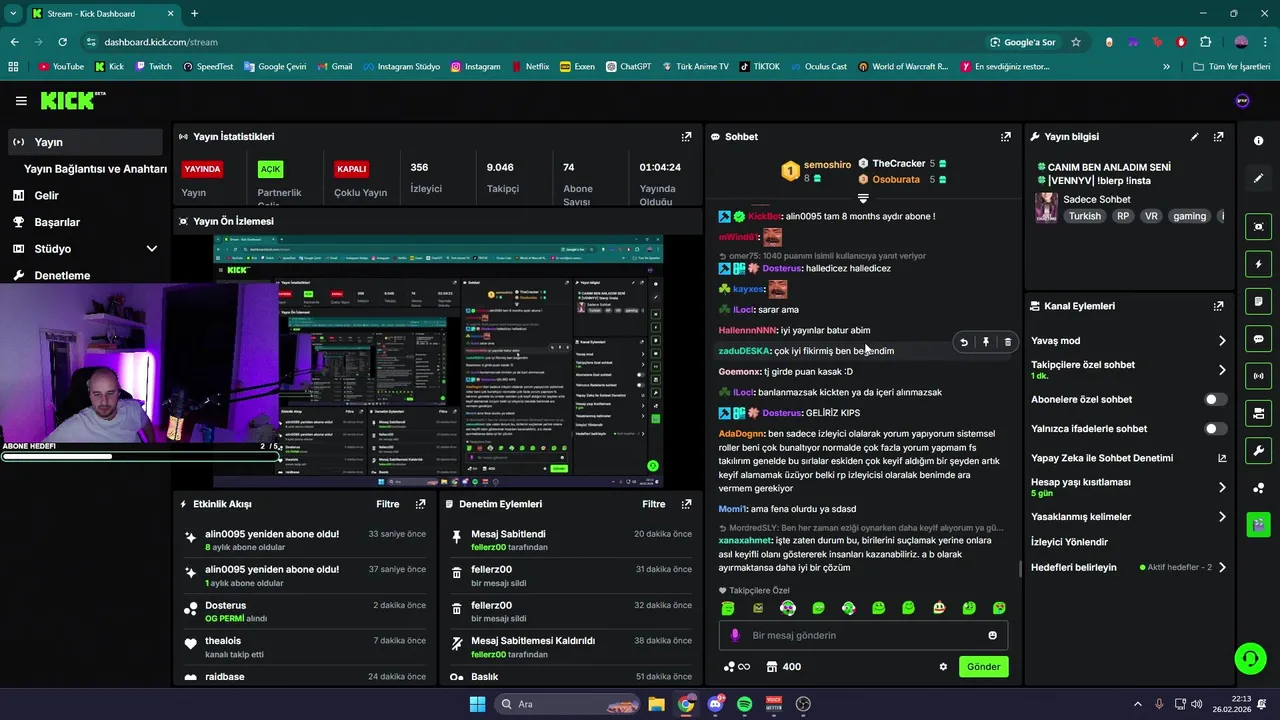This screenshot has width=1280, height=720.
Task: Pop out the Sohbet chat panel
Action: coord(1005,137)
